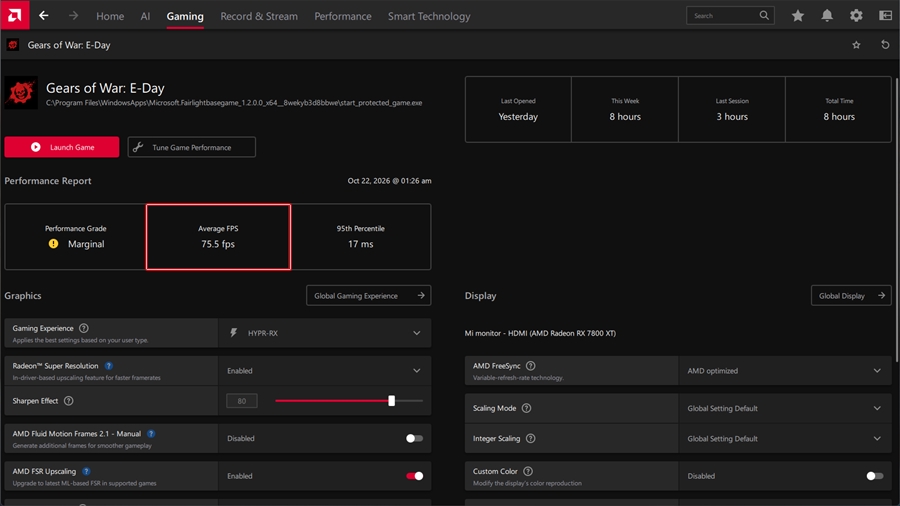Click the yellow Marginal warning icon

pos(53,244)
